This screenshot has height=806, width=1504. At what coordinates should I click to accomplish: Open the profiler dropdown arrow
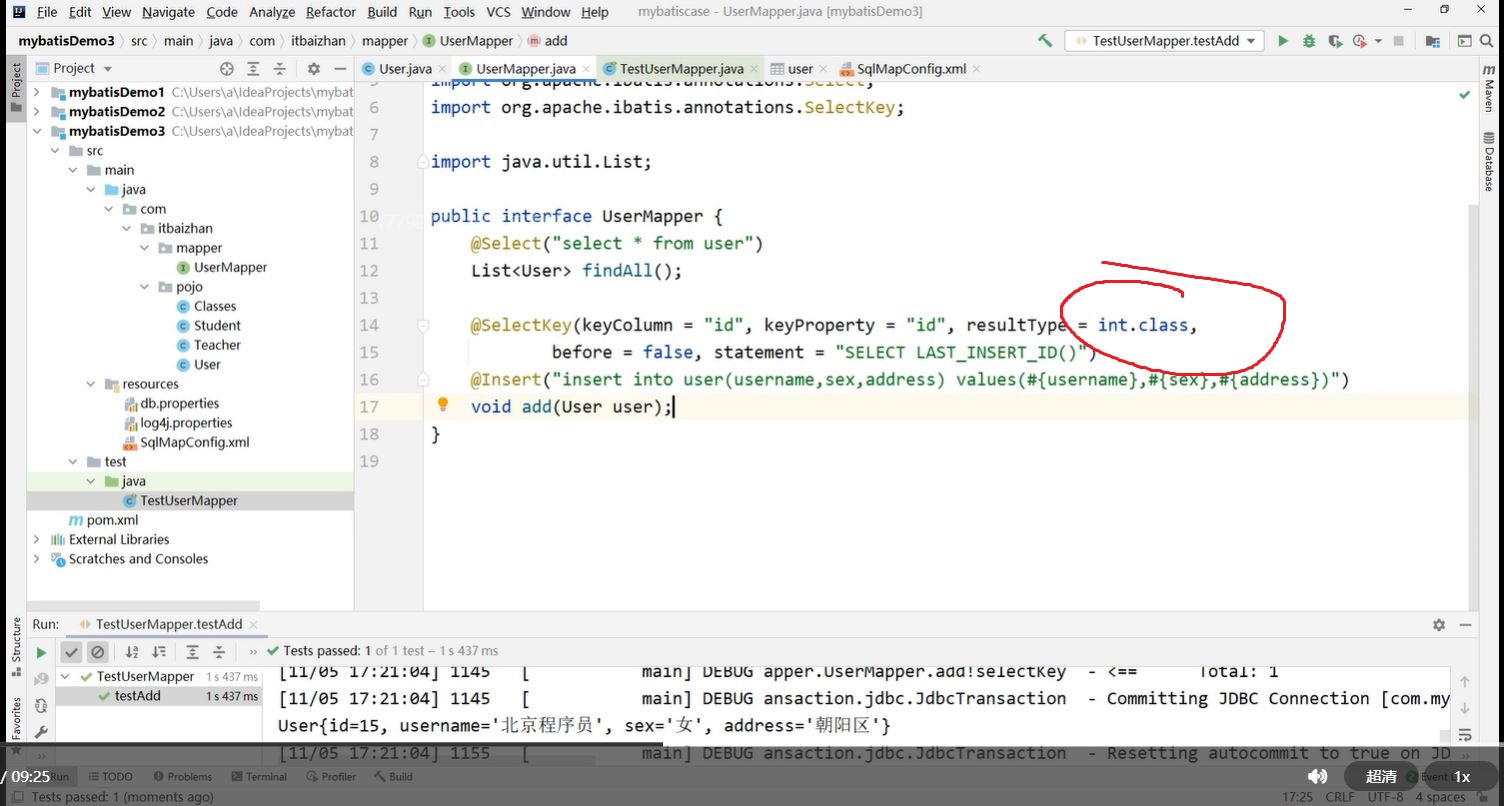coord(1378,41)
